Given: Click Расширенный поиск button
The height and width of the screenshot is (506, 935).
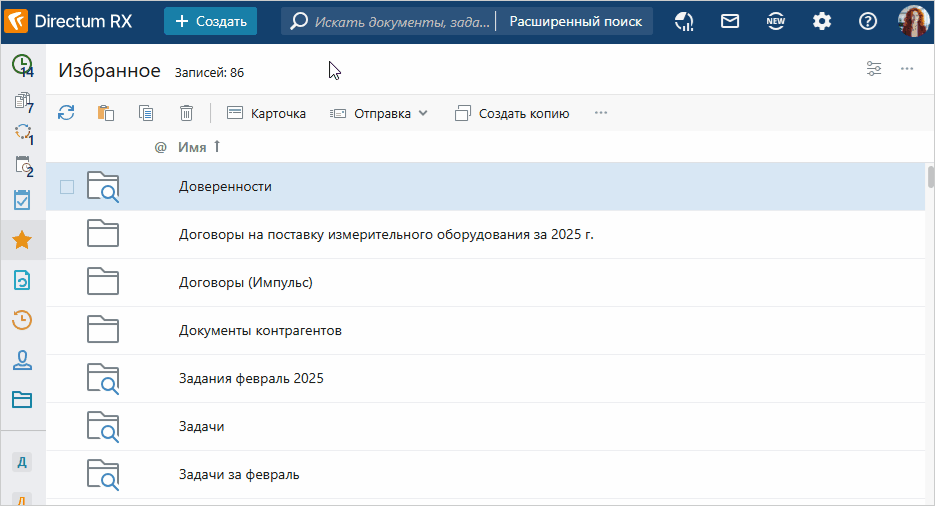Looking at the screenshot, I should (575, 21).
